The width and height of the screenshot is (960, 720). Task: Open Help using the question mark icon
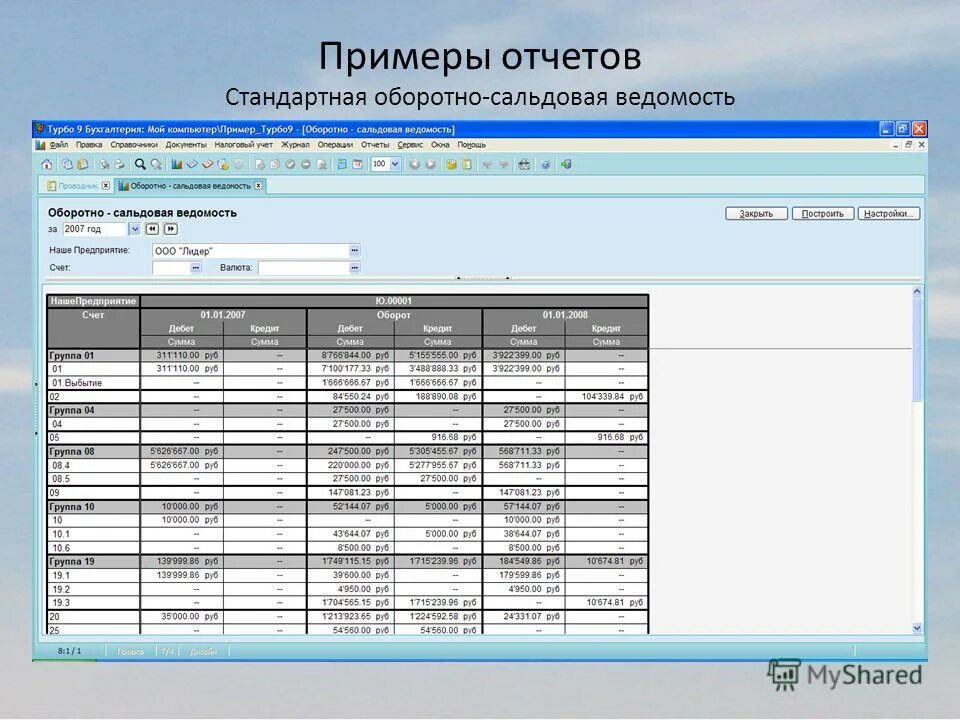click(544, 165)
